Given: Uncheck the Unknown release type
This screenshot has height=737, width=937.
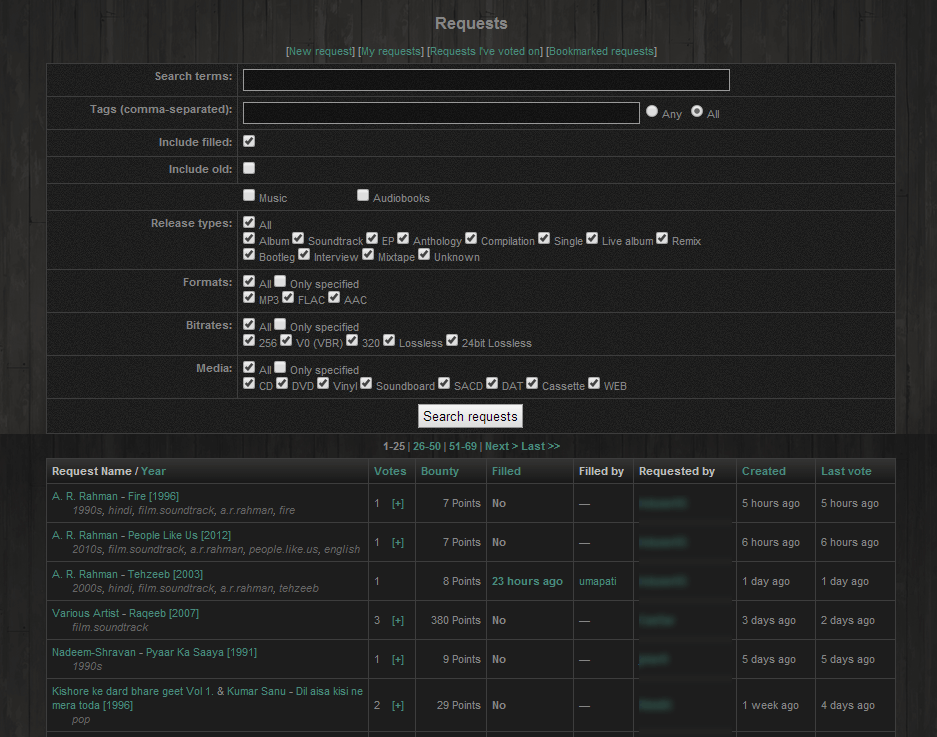Looking at the screenshot, I should pyautogui.click(x=424, y=254).
